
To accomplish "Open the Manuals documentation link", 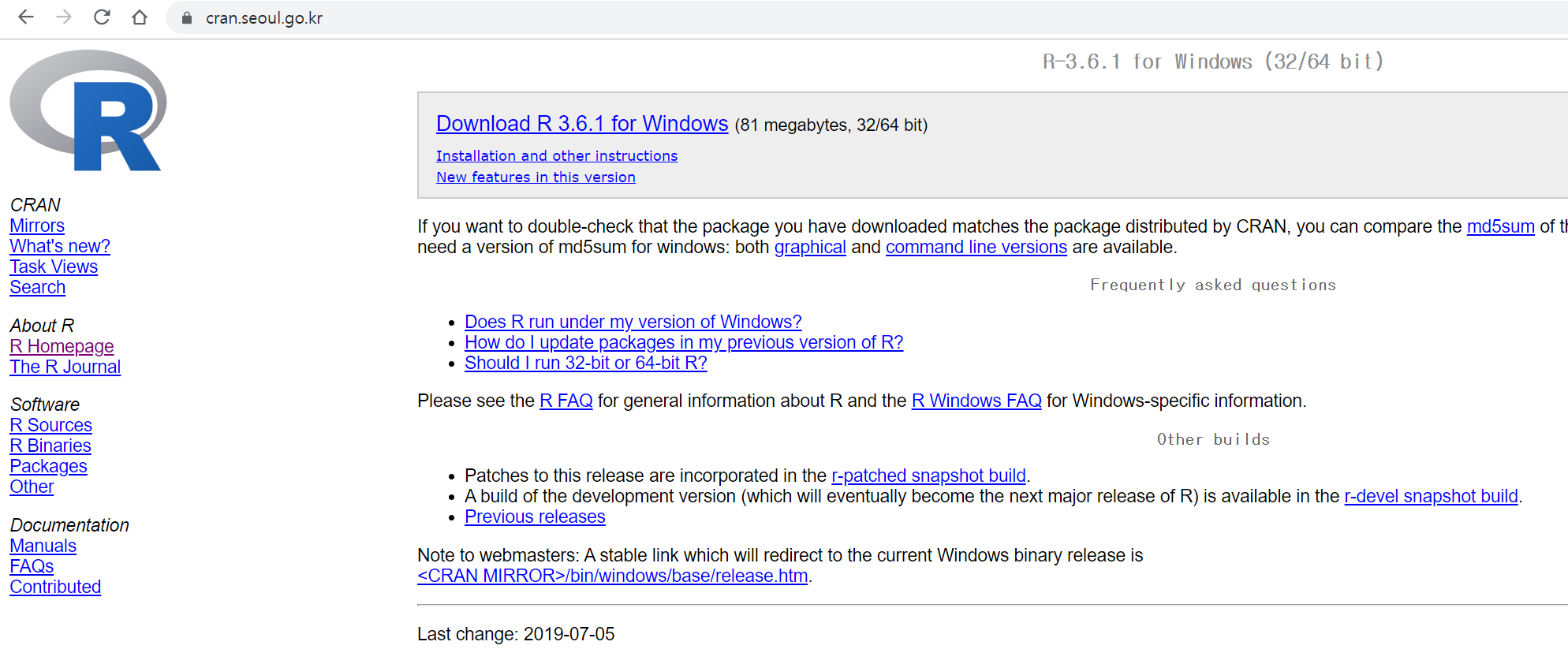I will 43,546.
